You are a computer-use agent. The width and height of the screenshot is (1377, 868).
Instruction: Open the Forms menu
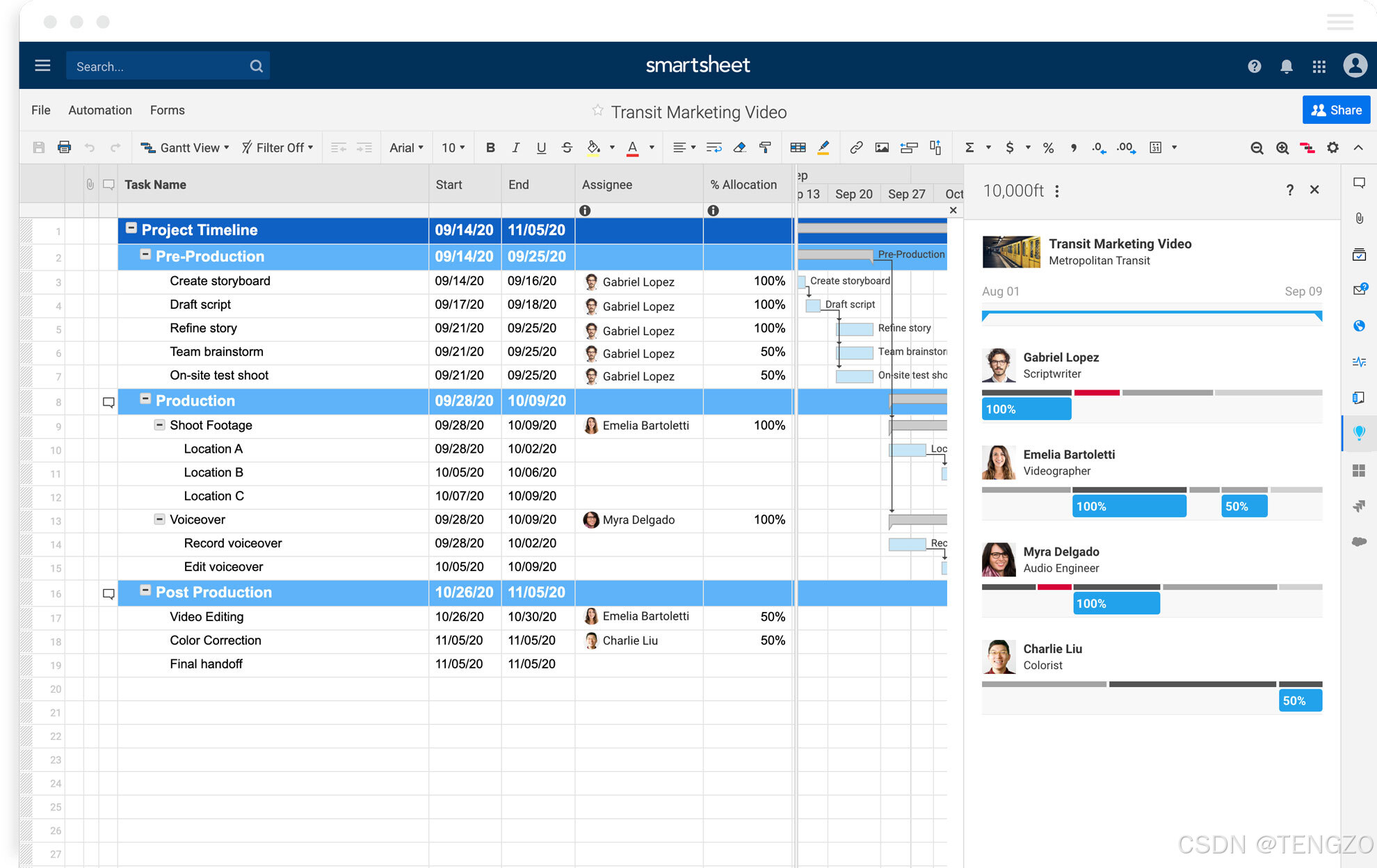(x=167, y=110)
